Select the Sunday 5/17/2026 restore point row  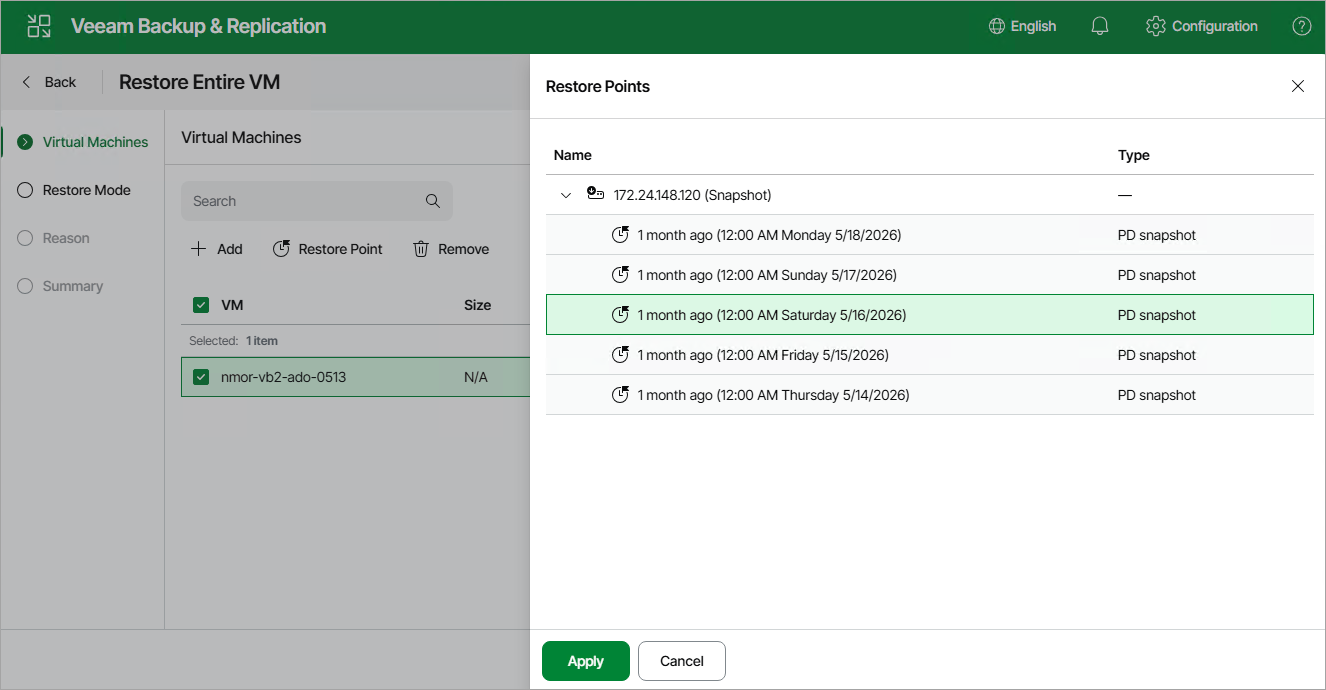click(930, 275)
